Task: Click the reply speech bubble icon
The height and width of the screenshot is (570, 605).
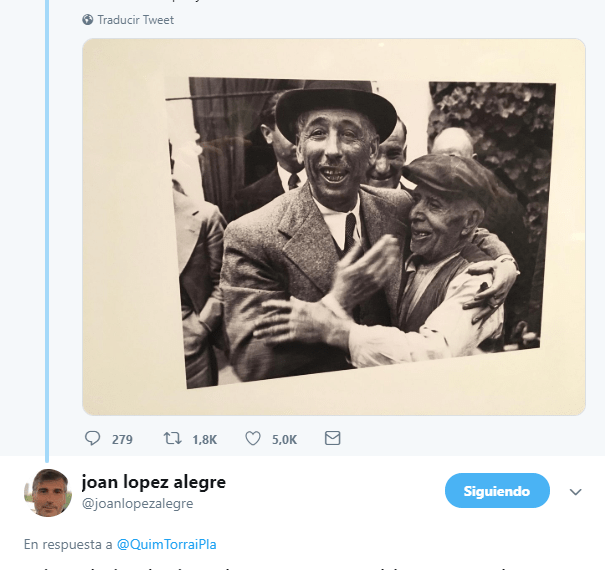Action: [93, 439]
